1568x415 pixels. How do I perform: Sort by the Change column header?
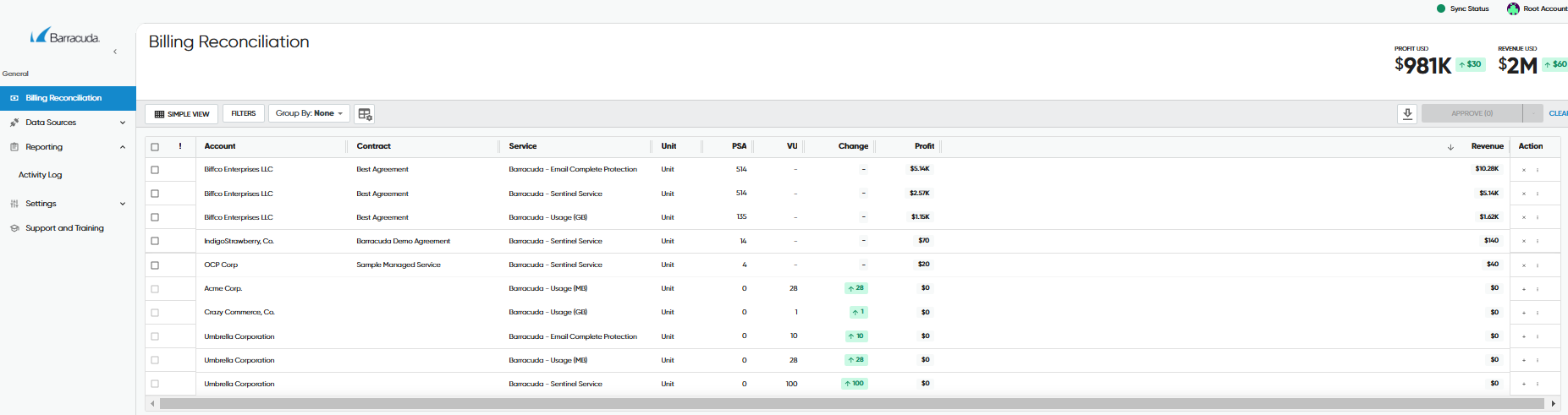pos(853,146)
